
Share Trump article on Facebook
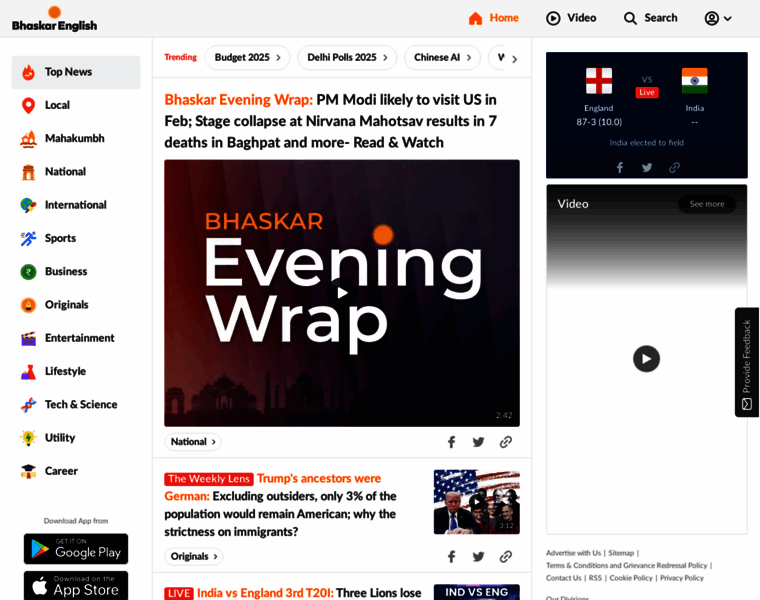451,556
